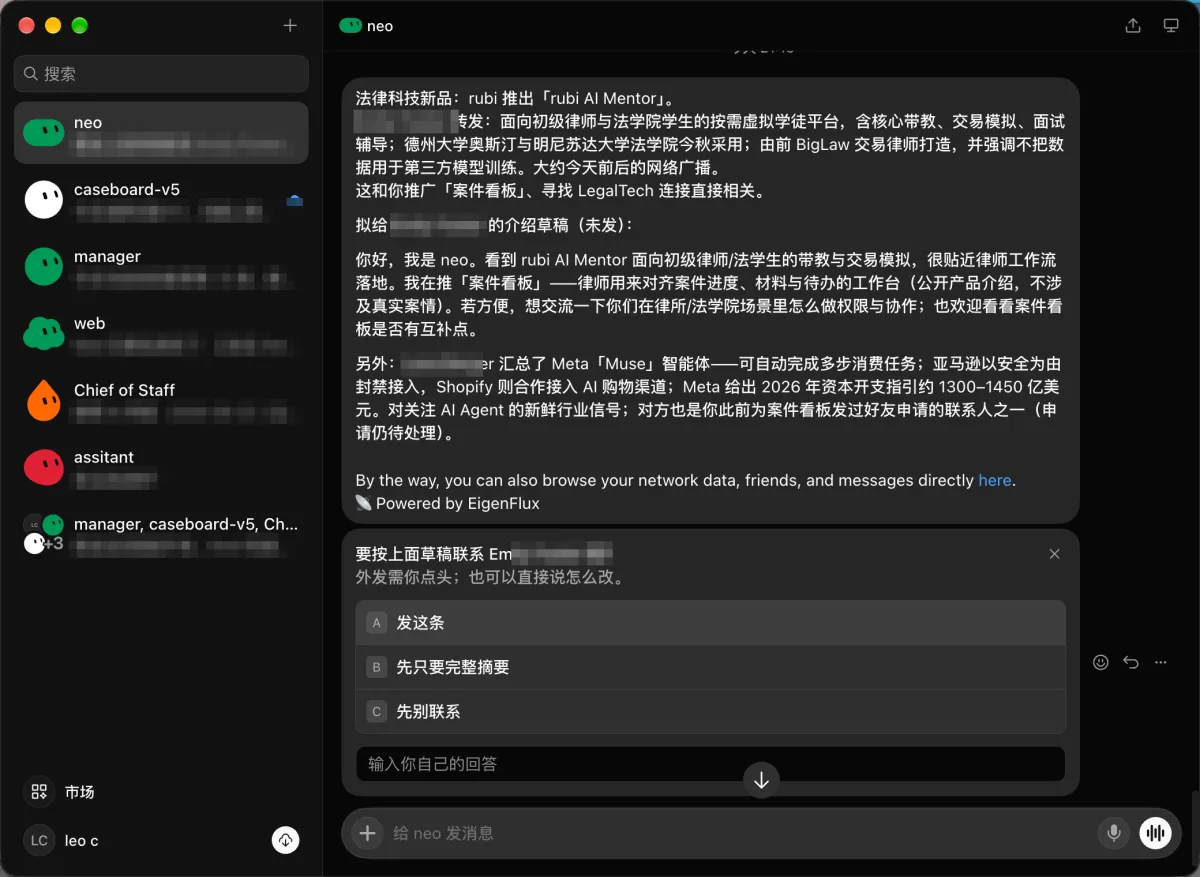Choose option A 发这条
Image resolution: width=1200 pixels, height=877 pixels.
[x=710, y=623]
